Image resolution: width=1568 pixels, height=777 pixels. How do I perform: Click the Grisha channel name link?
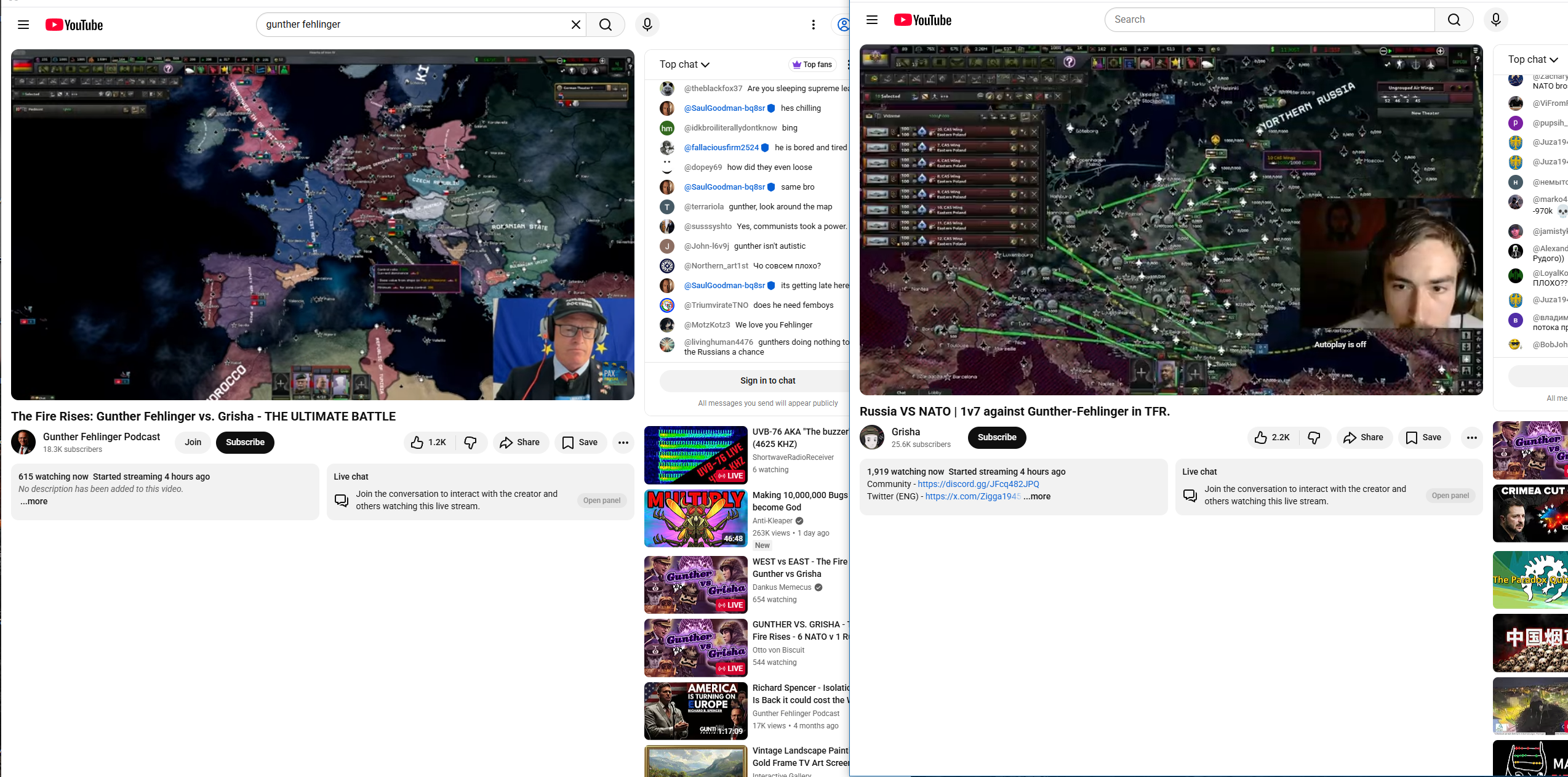(906, 432)
